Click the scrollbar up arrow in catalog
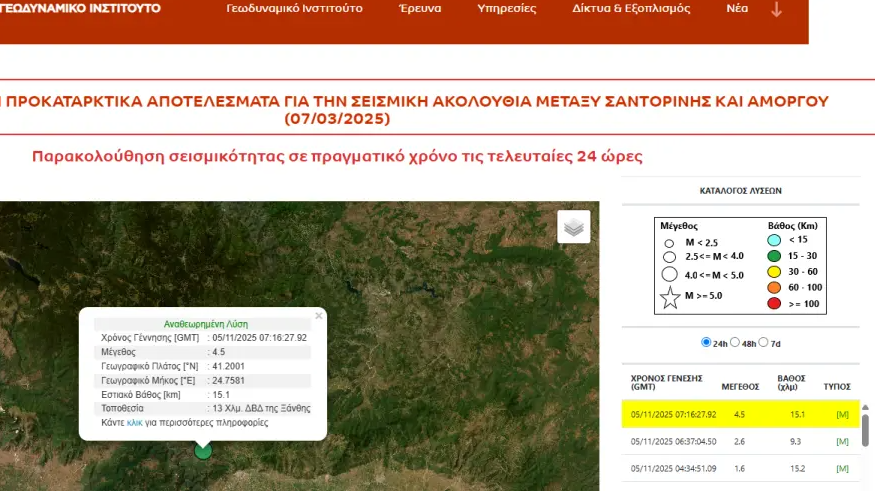 coord(865,407)
